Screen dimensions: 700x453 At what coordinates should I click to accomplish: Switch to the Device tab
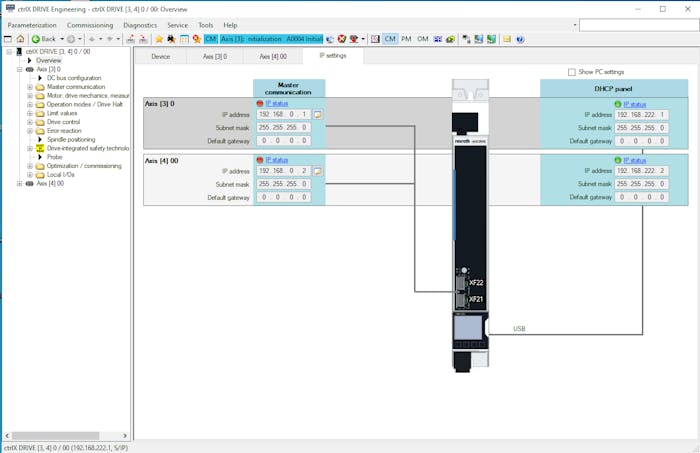pyautogui.click(x=160, y=56)
